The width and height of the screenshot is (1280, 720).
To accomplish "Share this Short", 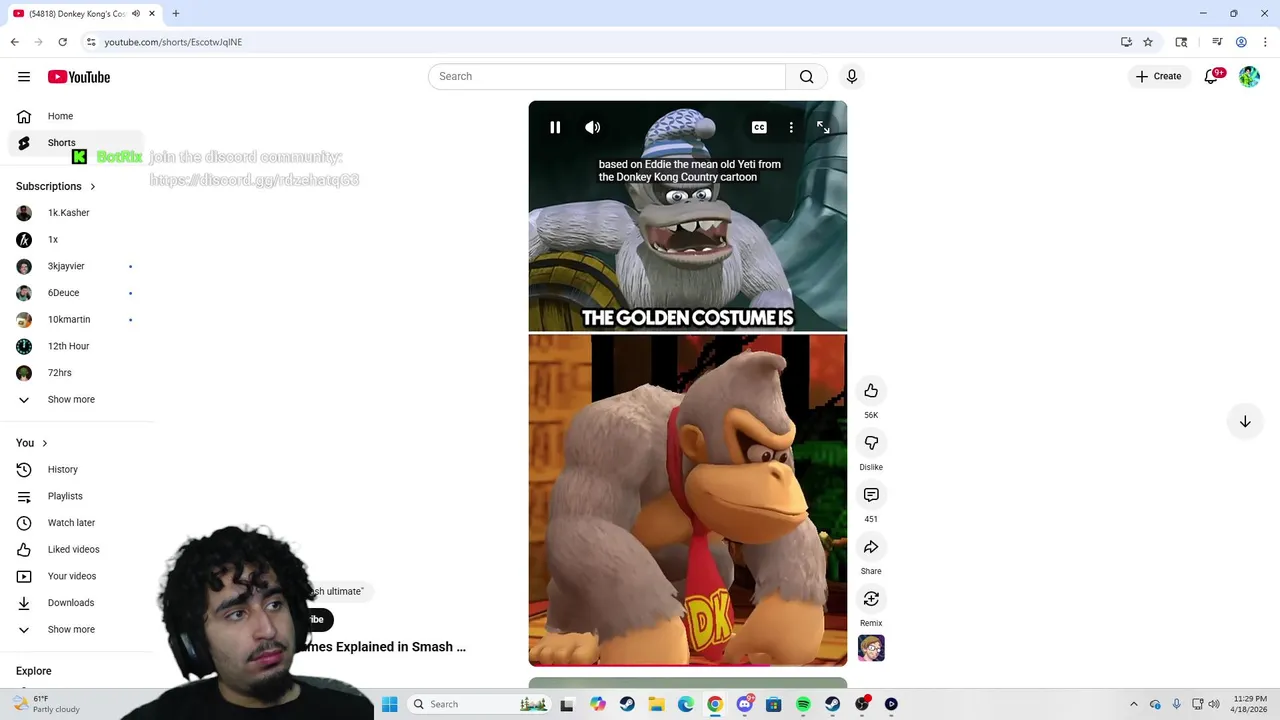I will pyautogui.click(x=871, y=547).
